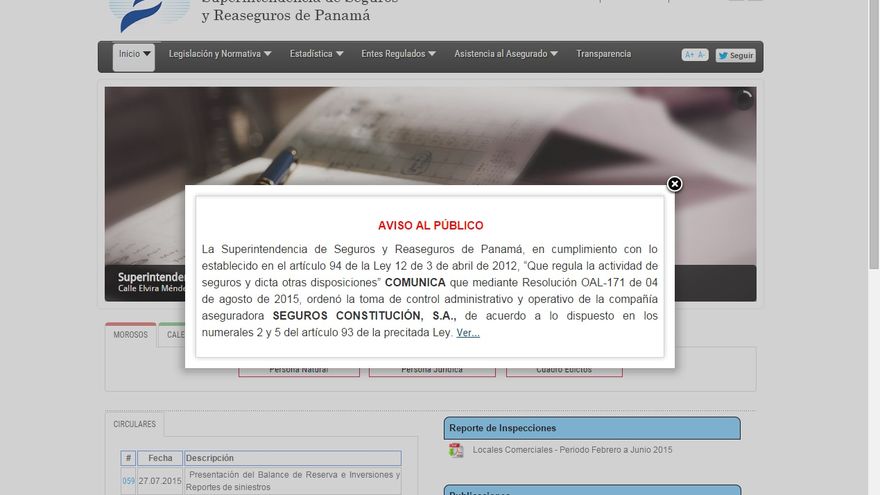This screenshot has width=880, height=495.
Task: Click the Reporte de Inspecciones header
Action: (x=591, y=428)
